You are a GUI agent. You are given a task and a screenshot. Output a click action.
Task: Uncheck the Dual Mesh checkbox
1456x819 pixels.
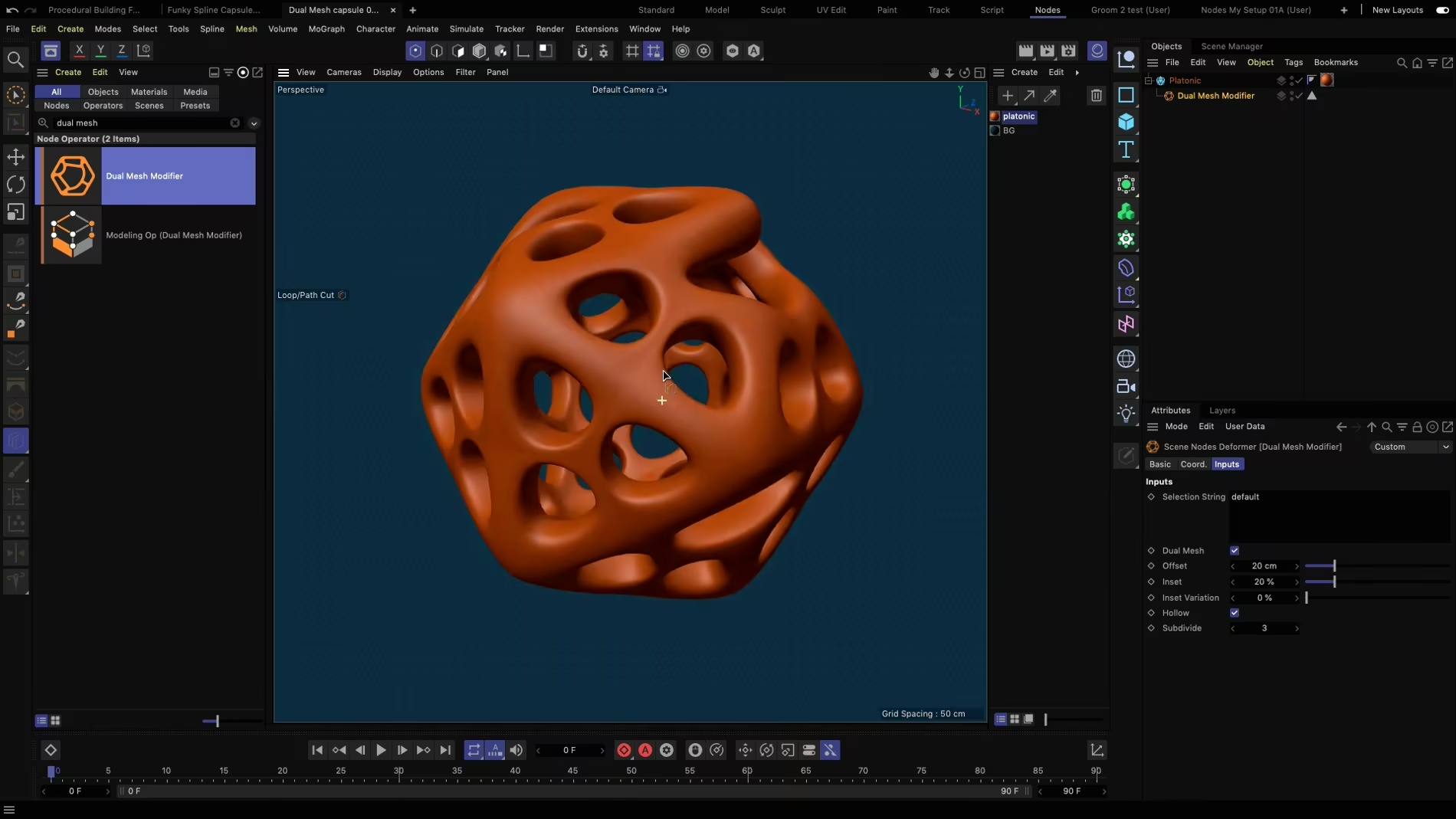tap(1234, 551)
